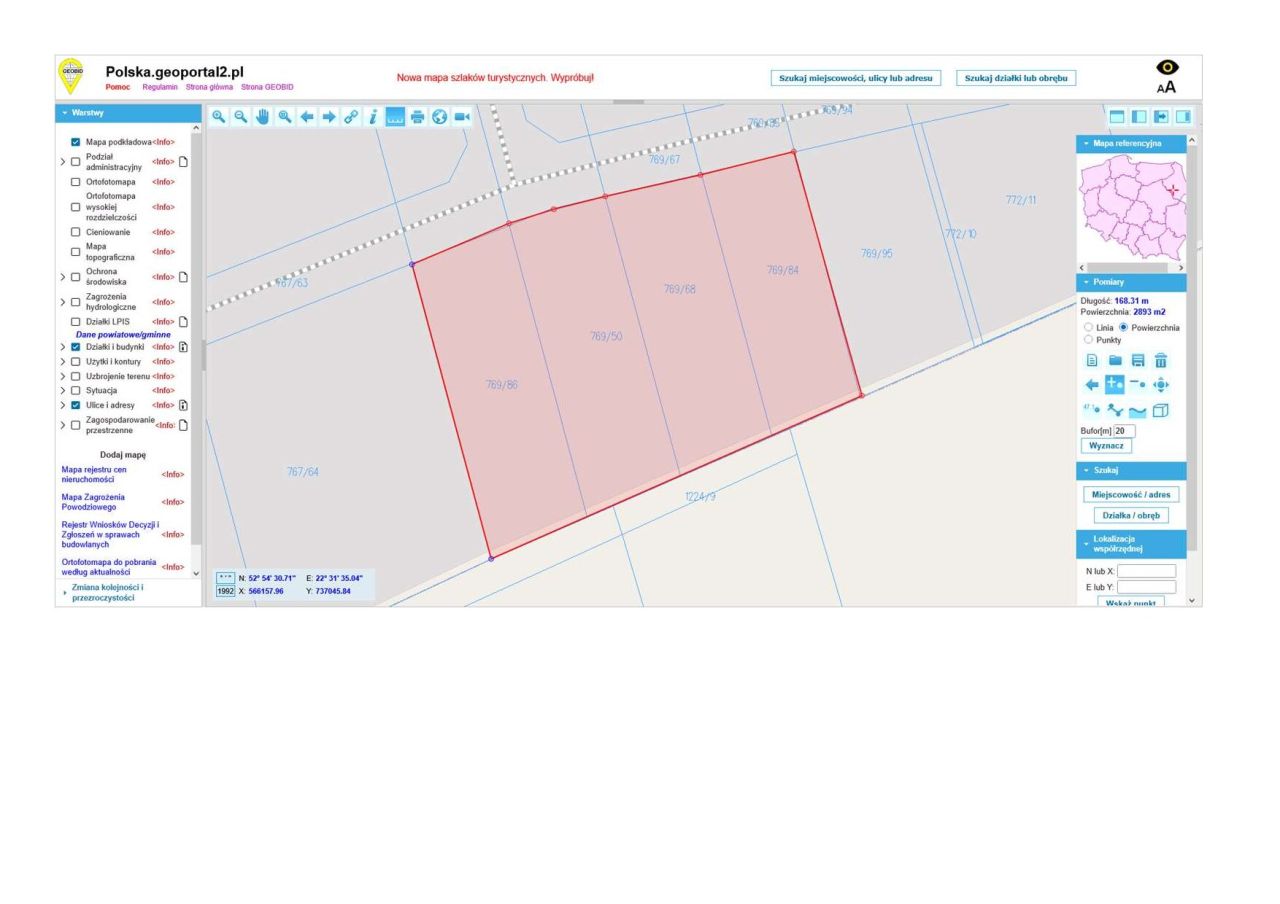Enable the Podział administracyjny layer
The width and height of the screenshot is (1280, 904).
point(76,162)
